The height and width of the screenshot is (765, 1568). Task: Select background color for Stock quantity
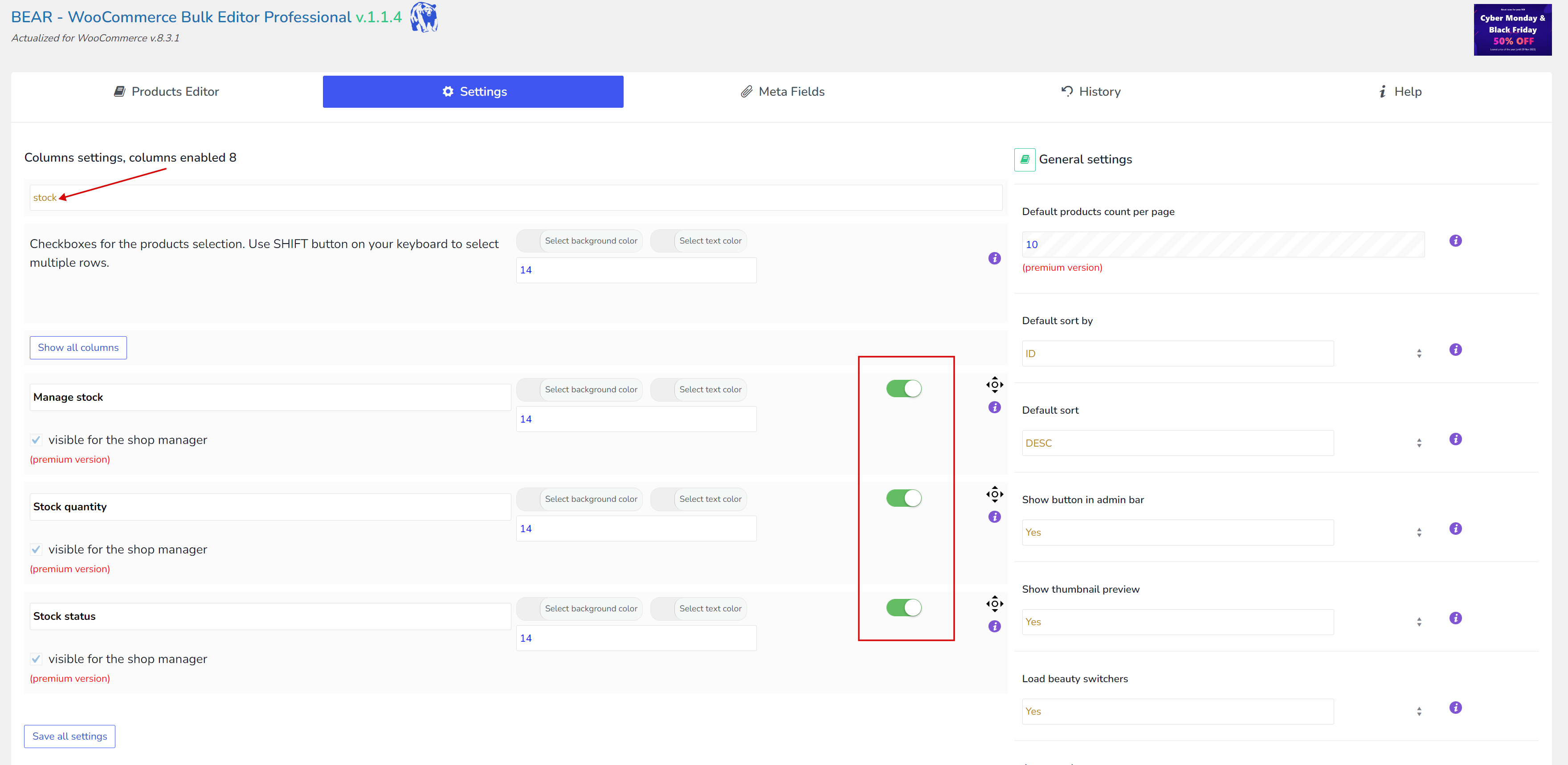[x=580, y=499]
